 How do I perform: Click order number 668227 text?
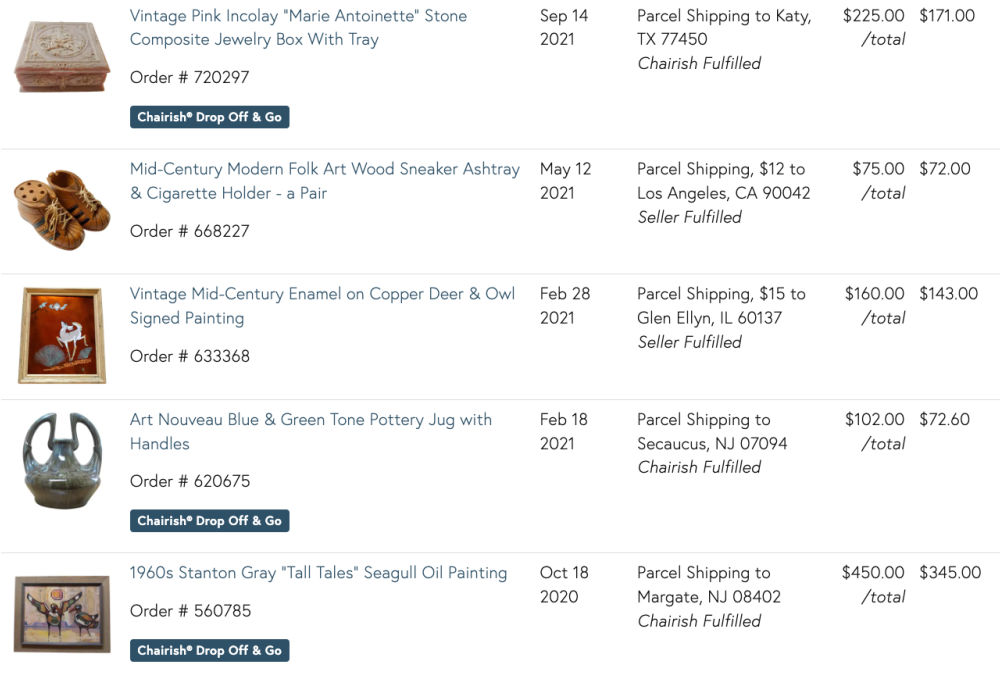190,231
